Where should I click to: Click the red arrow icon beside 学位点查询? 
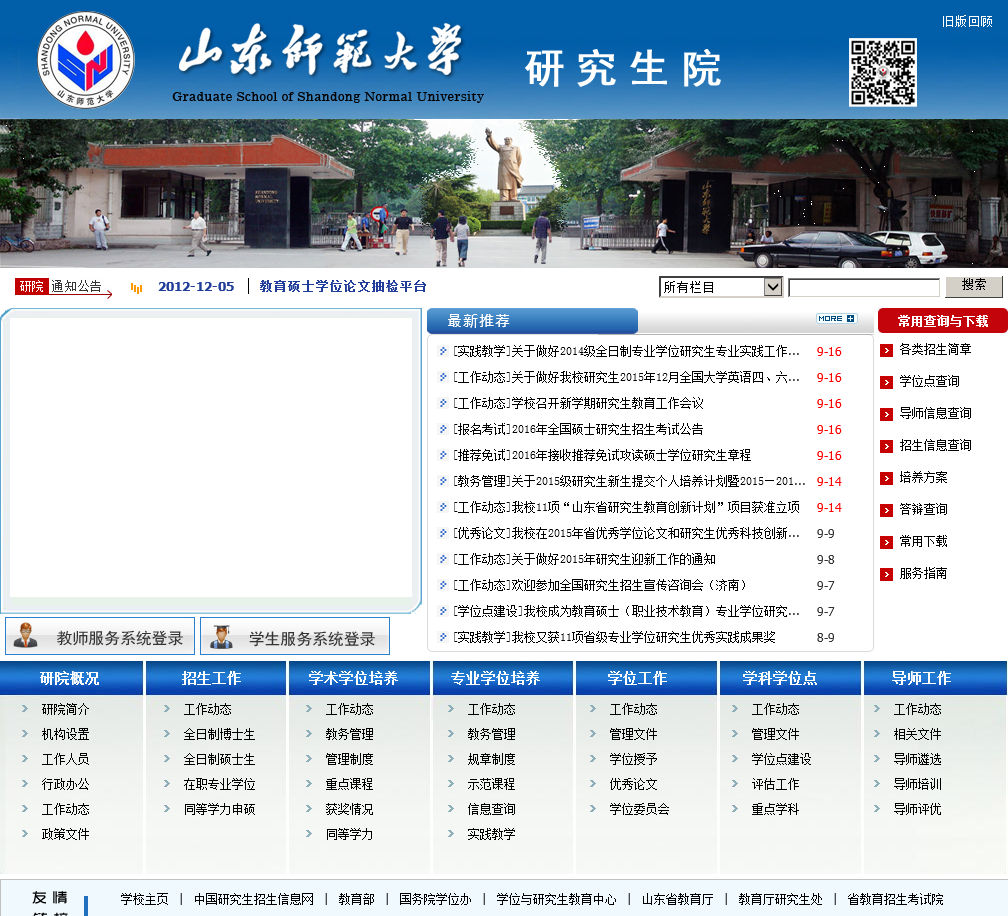coord(886,382)
